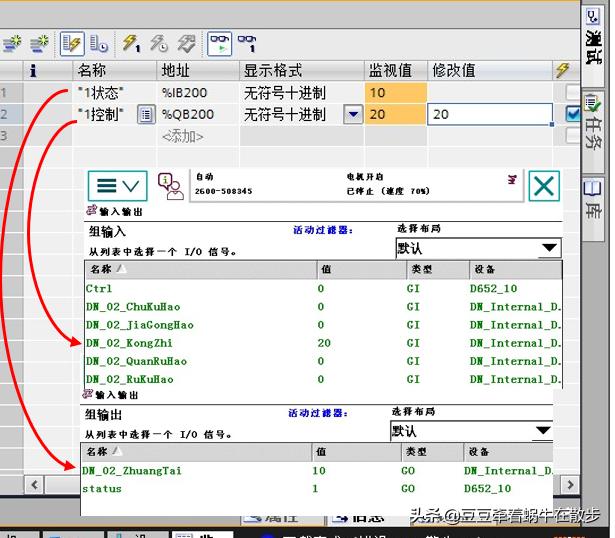Viewport: 615px width, 538px height.
Task: Click the modify all selected values icon
Action: click(x=72, y=43)
